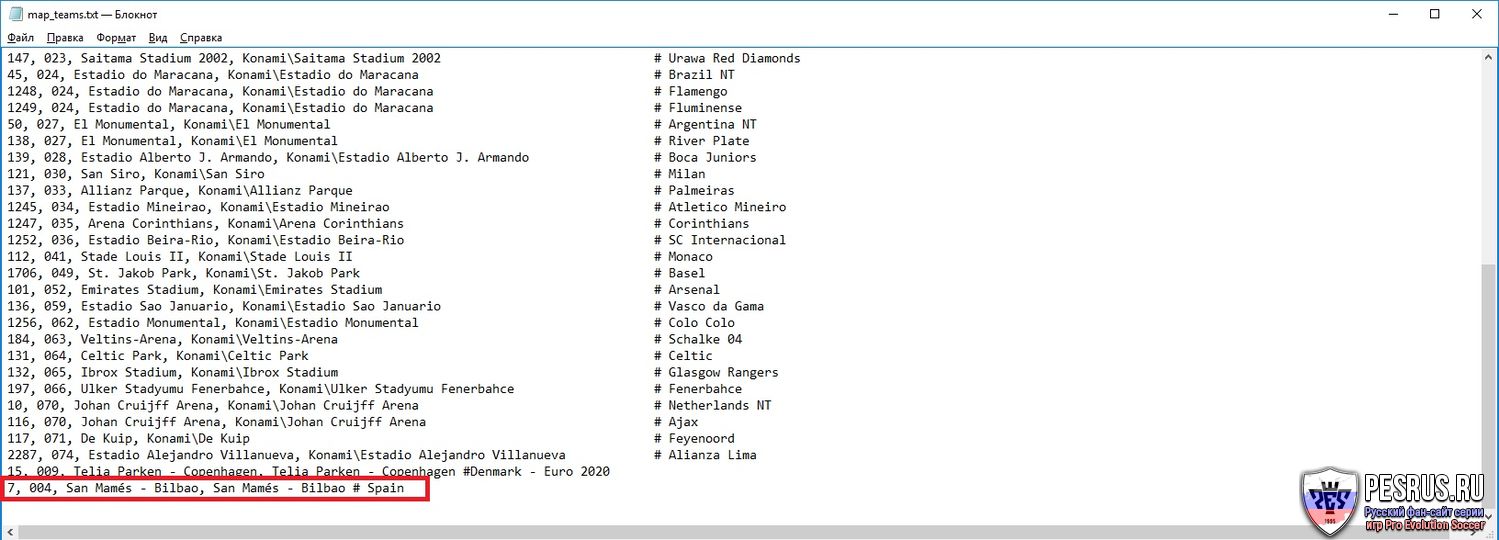
Task: Click the comment '# Schalke 04'
Action: 698,339
